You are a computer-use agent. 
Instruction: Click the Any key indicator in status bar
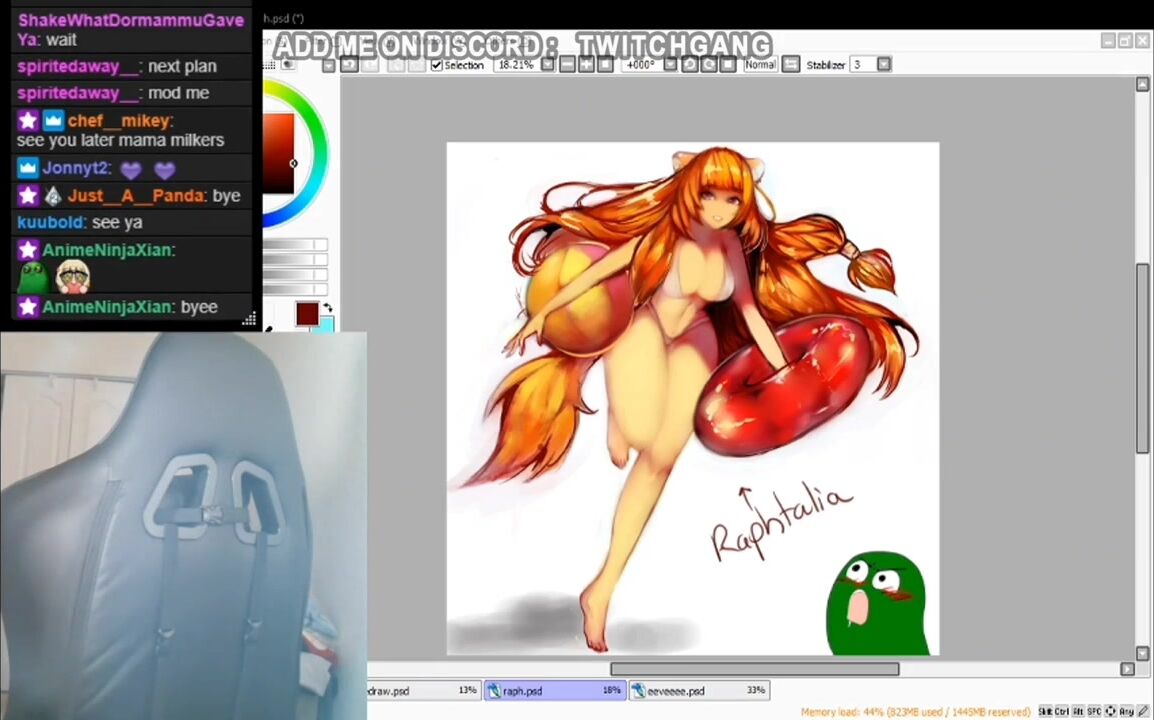(1127, 711)
